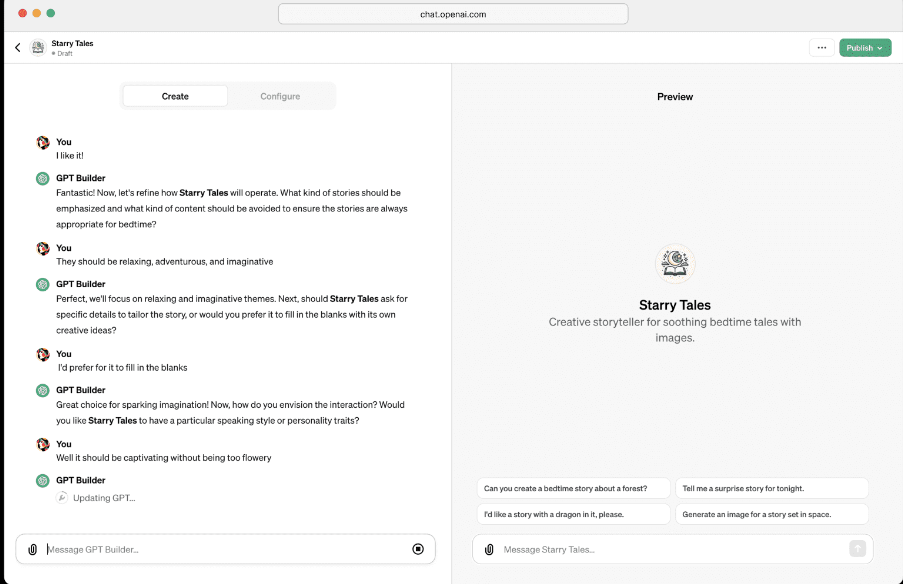Viewport: 903px width, 584px height.
Task: Click 'They should be relaxing, adventurous, and imaginative'
Action: (165, 261)
